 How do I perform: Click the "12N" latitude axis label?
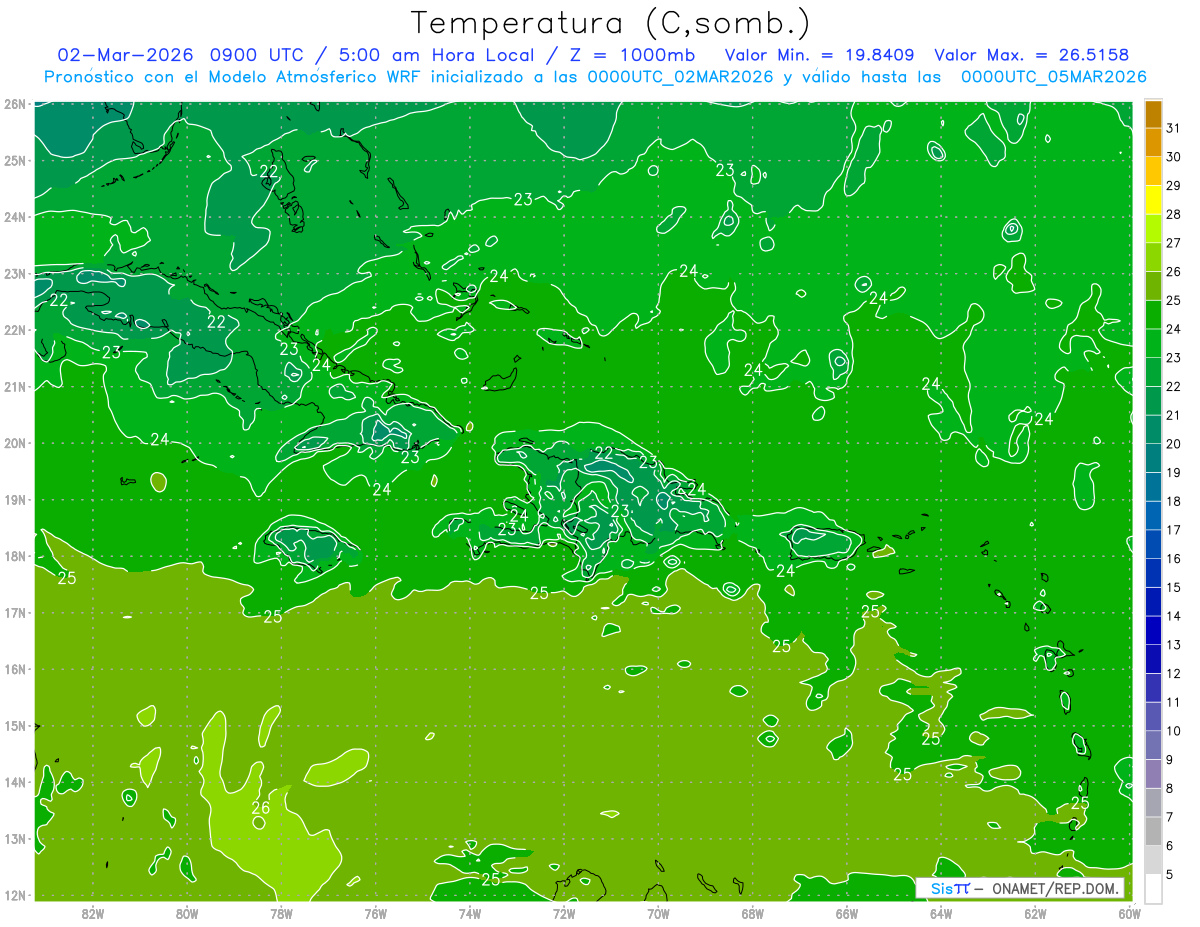[14, 895]
